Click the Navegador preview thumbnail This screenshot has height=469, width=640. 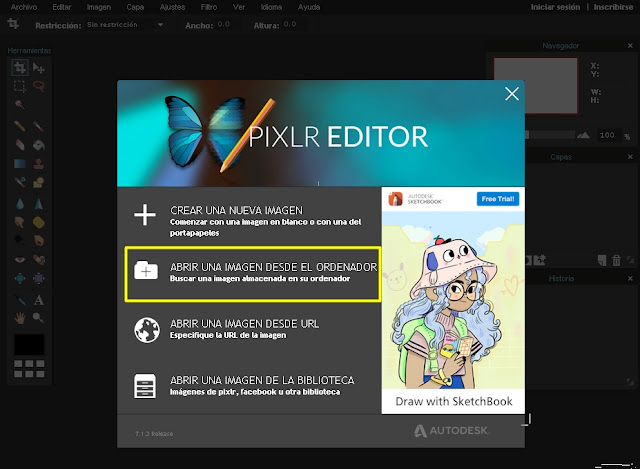click(536, 85)
